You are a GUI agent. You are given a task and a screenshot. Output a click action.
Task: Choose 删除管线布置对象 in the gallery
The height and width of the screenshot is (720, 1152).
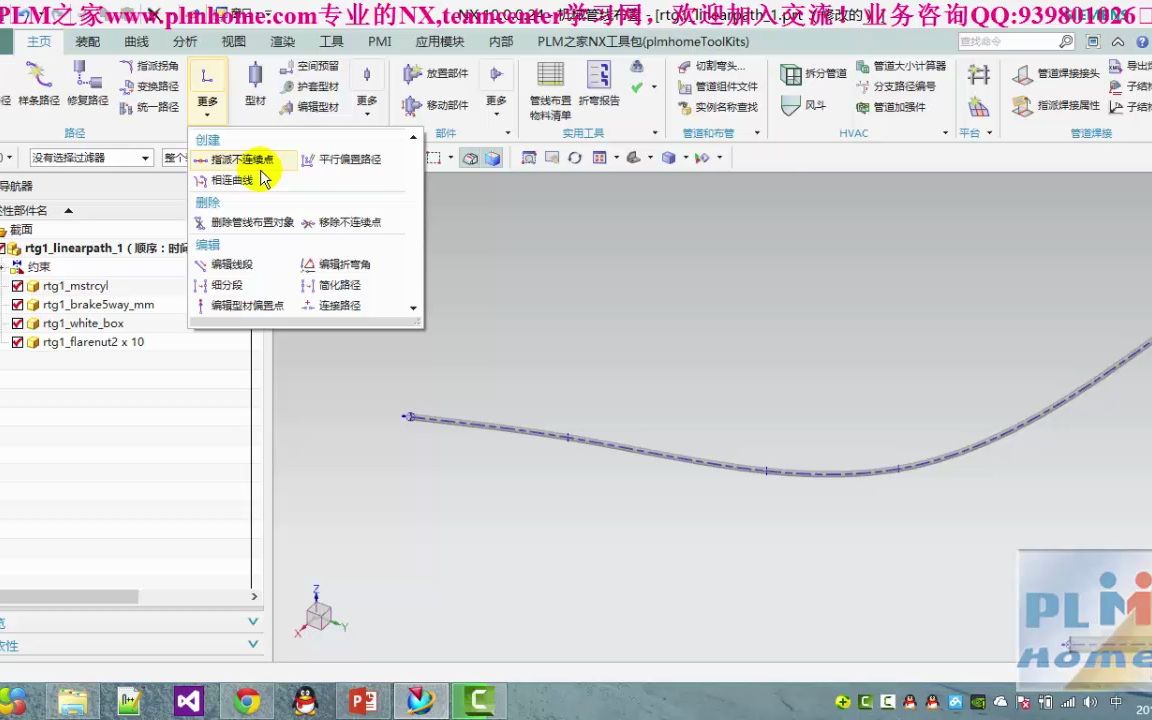click(245, 223)
